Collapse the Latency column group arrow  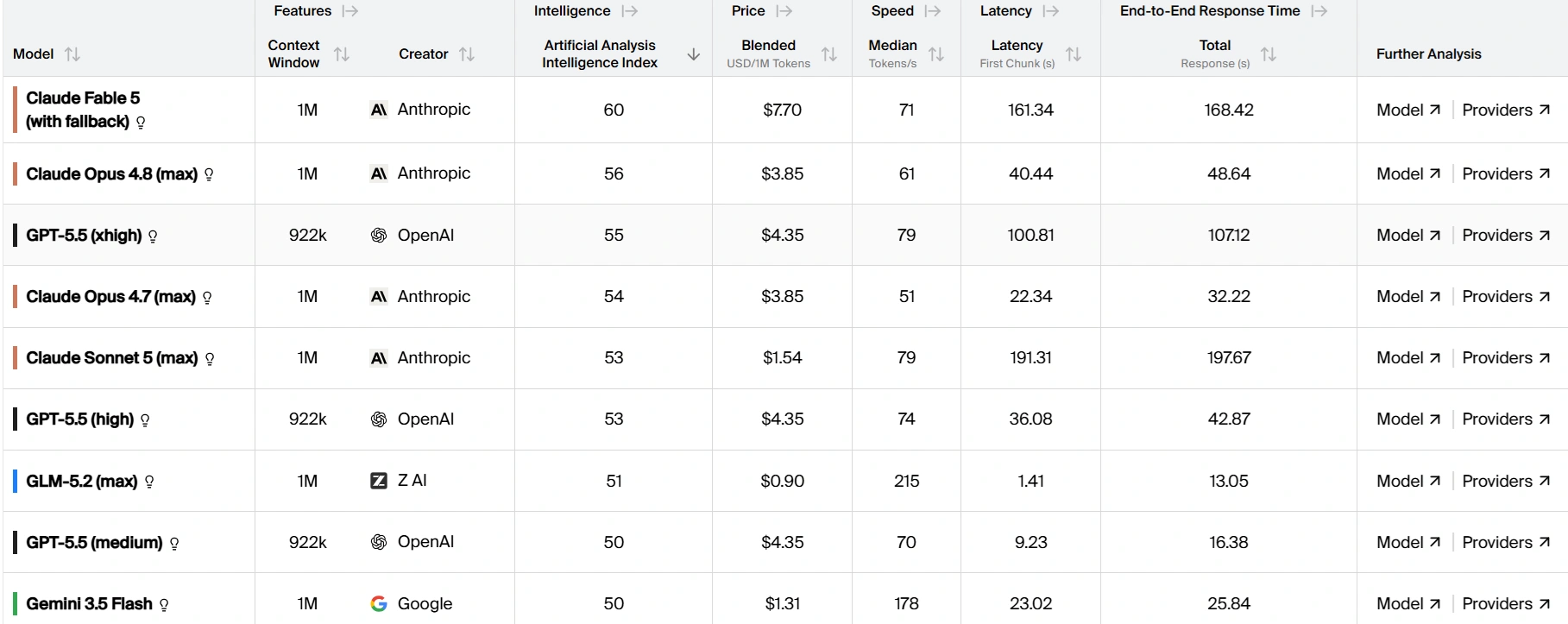click(x=1051, y=11)
